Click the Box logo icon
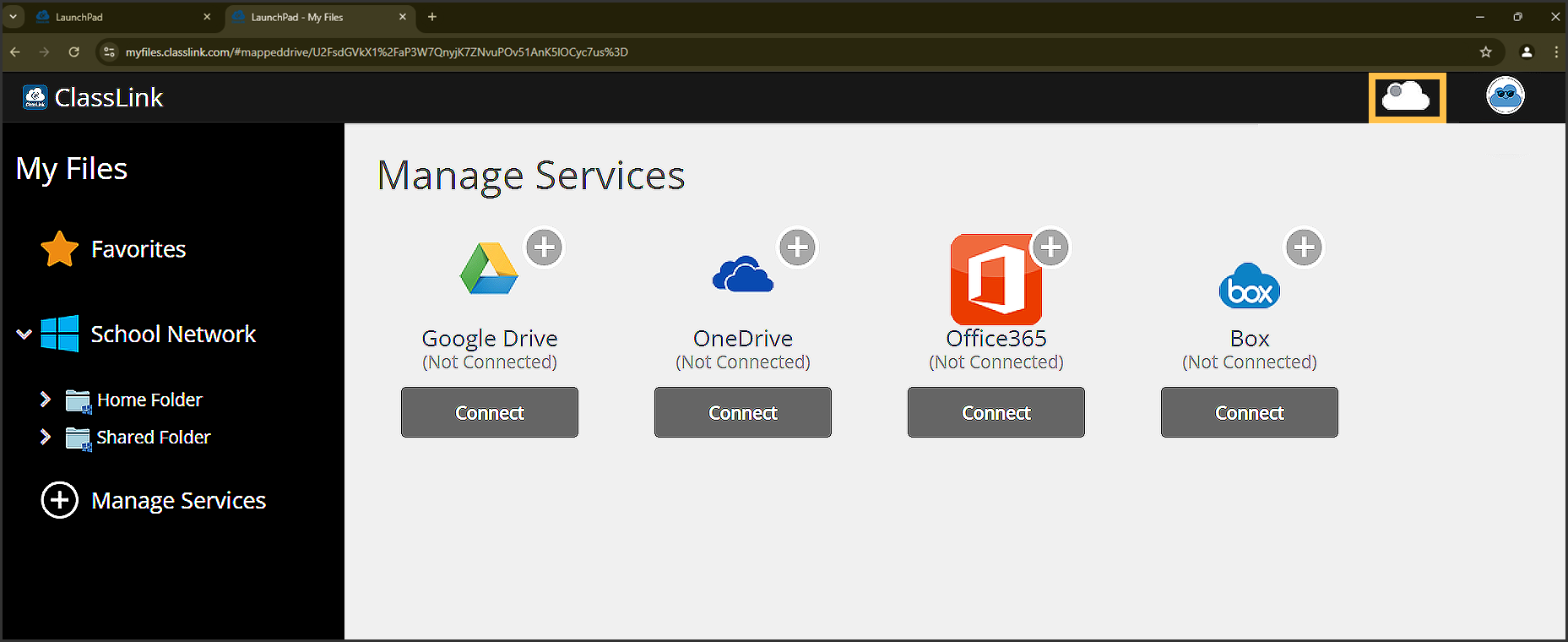This screenshot has height=642, width=1568. pos(1249,286)
